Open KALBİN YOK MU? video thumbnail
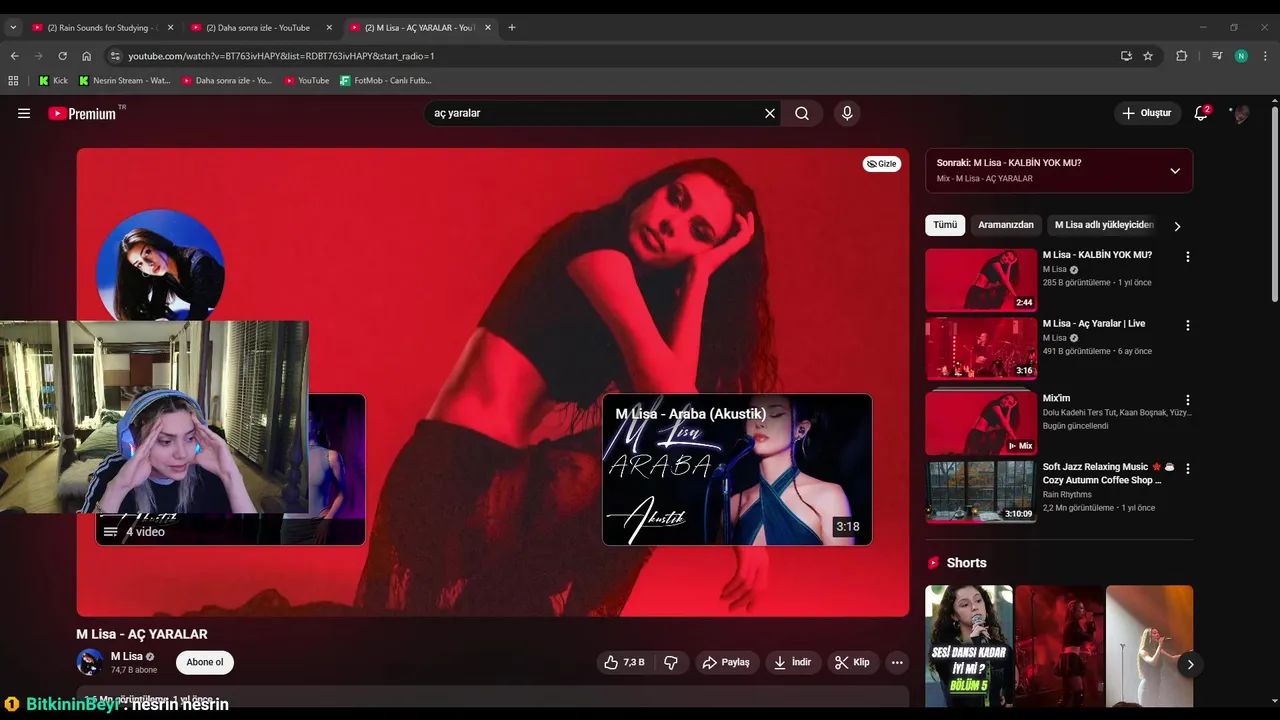This screenshot has height=720, width=1280. point(981,280)
